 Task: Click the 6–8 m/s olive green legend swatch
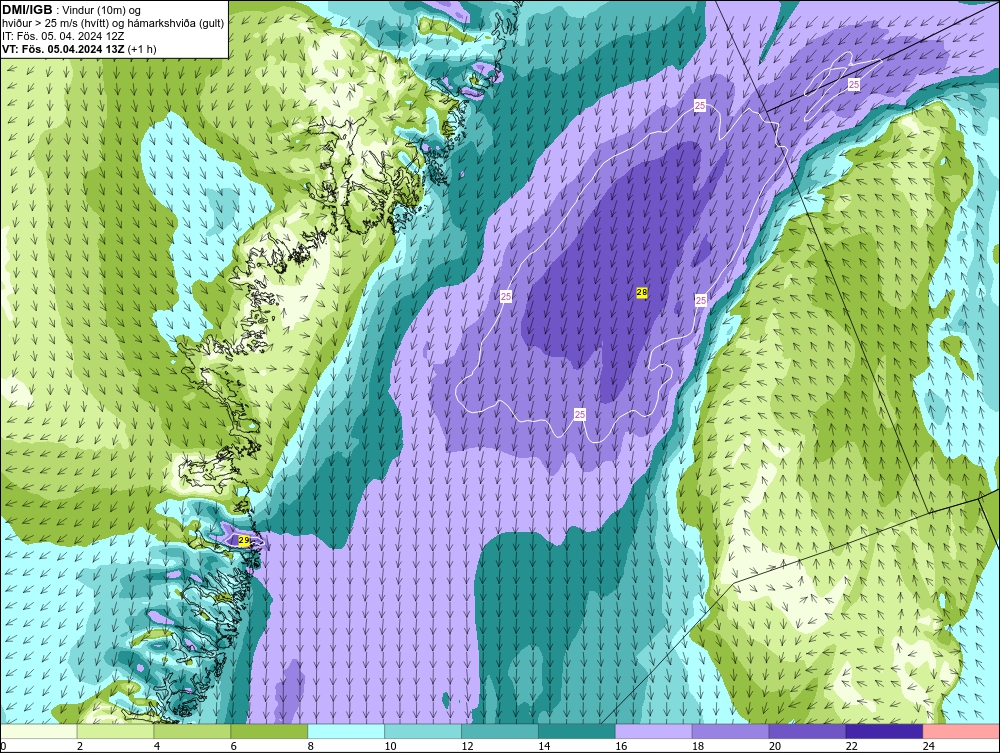click(x=269, y=731)
